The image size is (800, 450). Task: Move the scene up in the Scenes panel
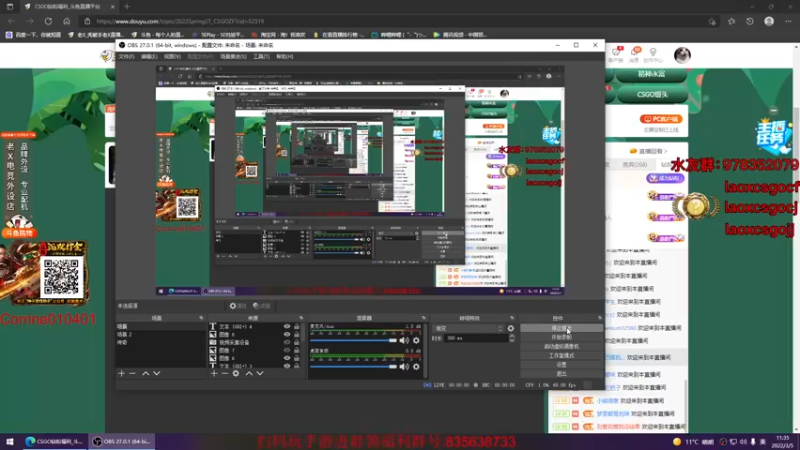[x=145, y=373]
